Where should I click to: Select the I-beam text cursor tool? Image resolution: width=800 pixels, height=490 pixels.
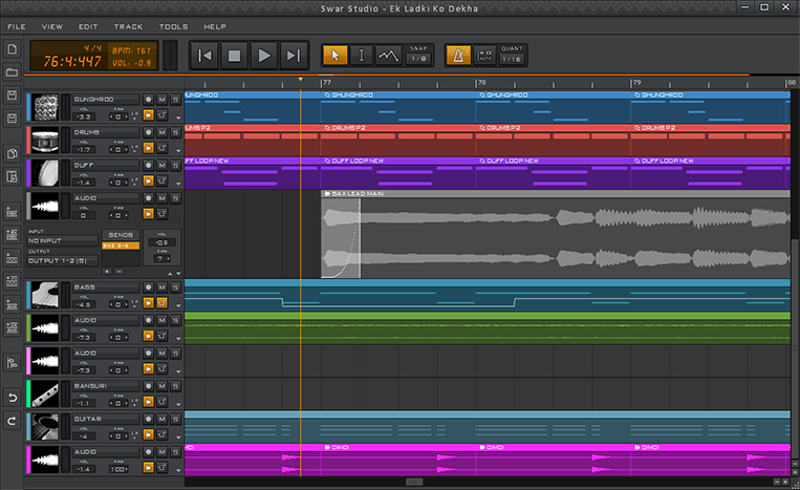click(x=361, y=55)
